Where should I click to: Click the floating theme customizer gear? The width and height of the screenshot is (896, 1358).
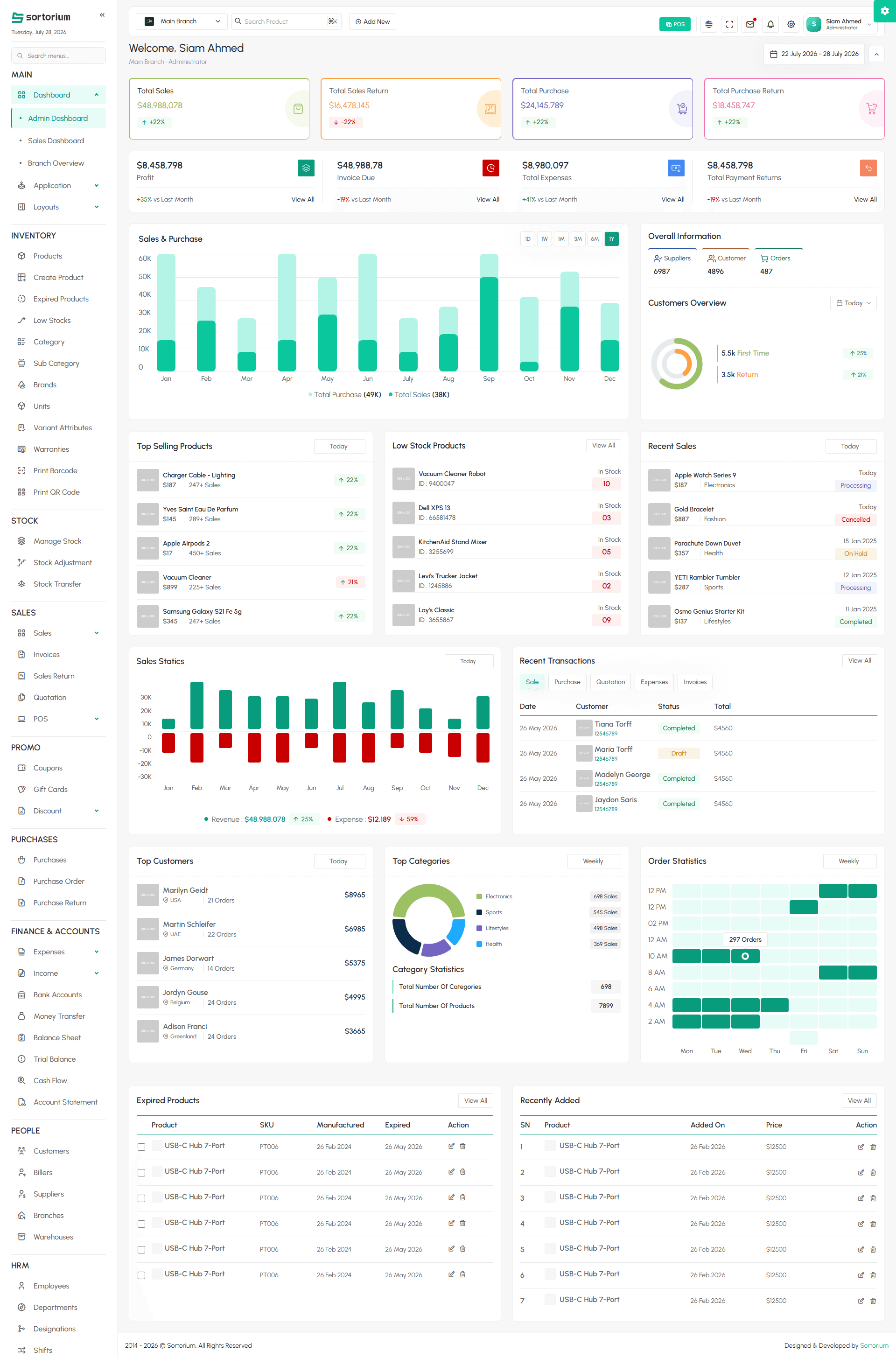click(x=885, y=11)
